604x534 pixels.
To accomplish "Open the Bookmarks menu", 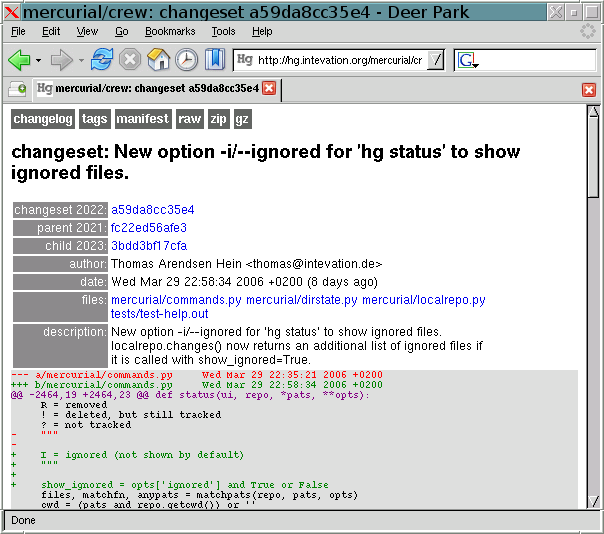I will pyautogui.click(x=170, y=31).
